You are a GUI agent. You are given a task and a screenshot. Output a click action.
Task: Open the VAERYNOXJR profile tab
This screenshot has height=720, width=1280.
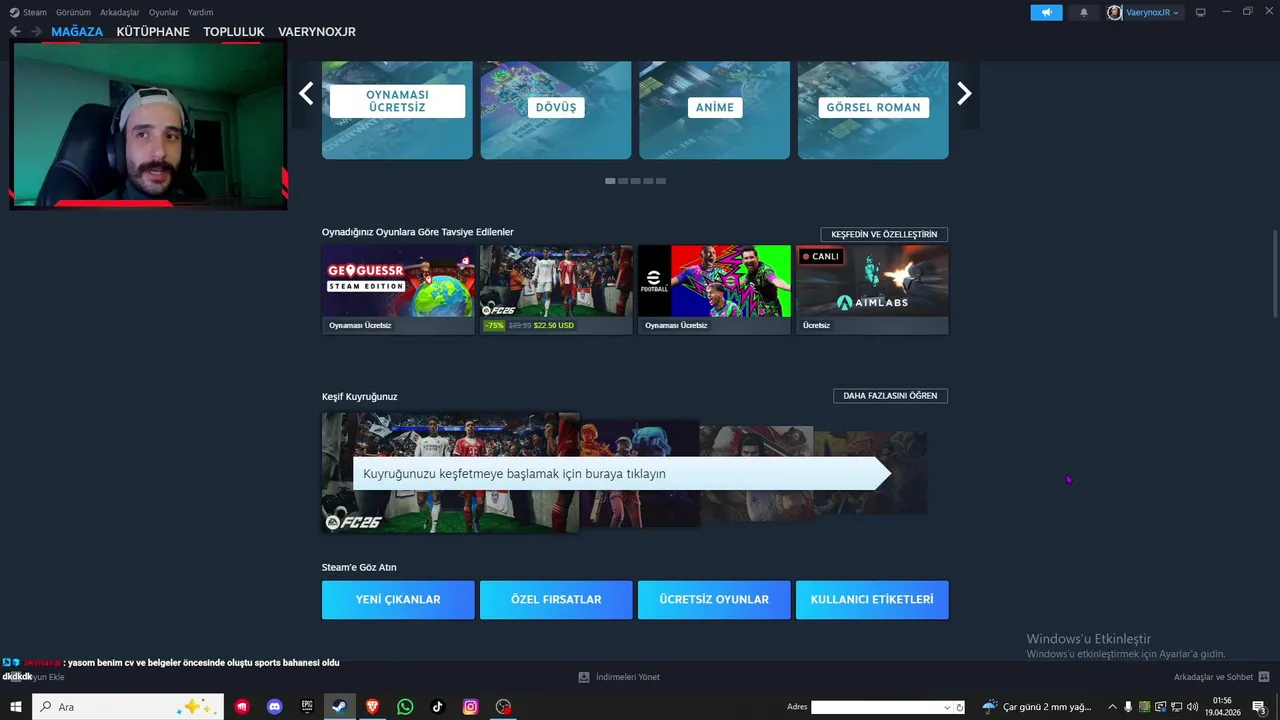[317, 31]
